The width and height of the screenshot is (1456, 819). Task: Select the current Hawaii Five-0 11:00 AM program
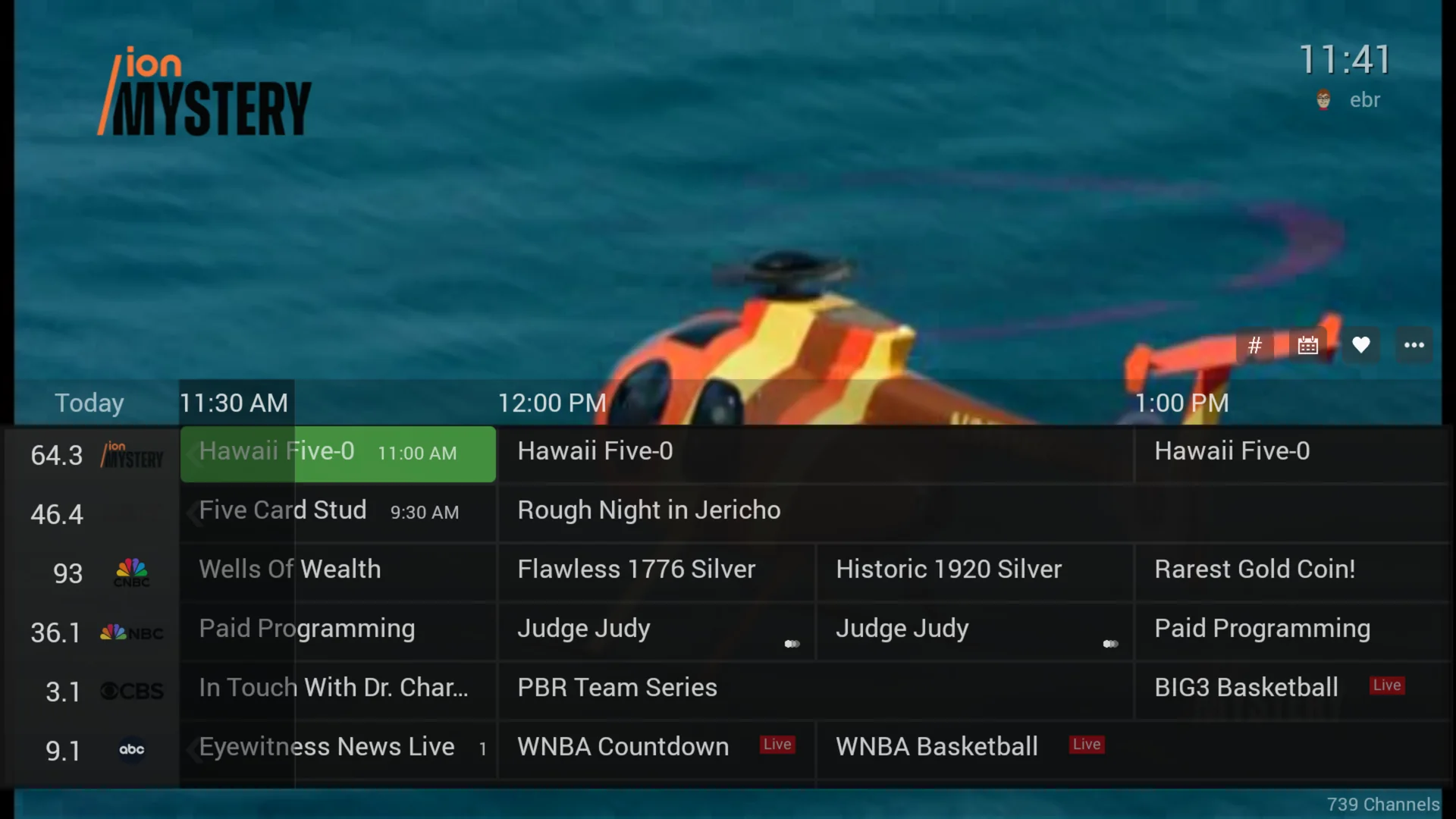tap(338, 454)
